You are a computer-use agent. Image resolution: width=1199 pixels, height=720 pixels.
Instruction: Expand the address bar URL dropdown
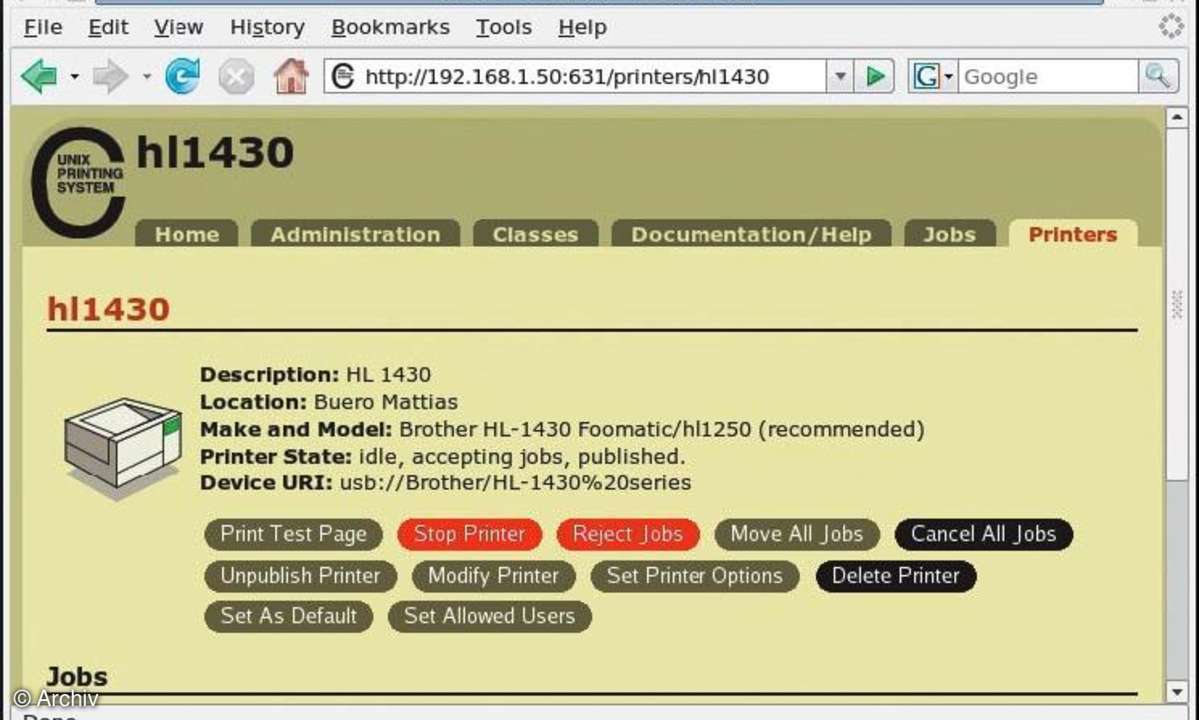(840, 76)
